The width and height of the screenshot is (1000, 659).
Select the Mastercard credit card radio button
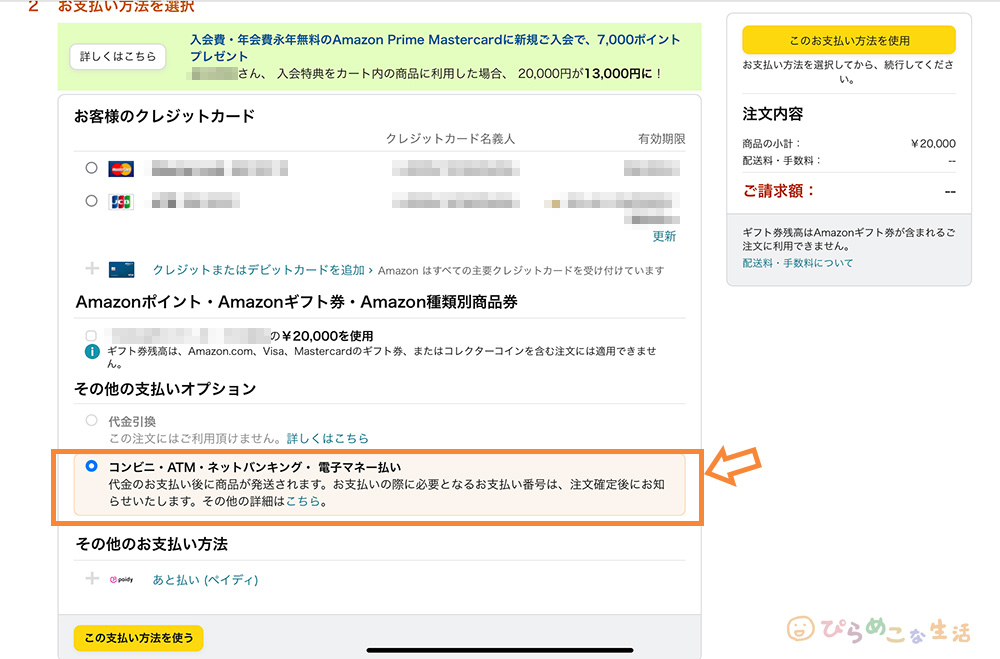pyautogui.click(x=91, y=168)
